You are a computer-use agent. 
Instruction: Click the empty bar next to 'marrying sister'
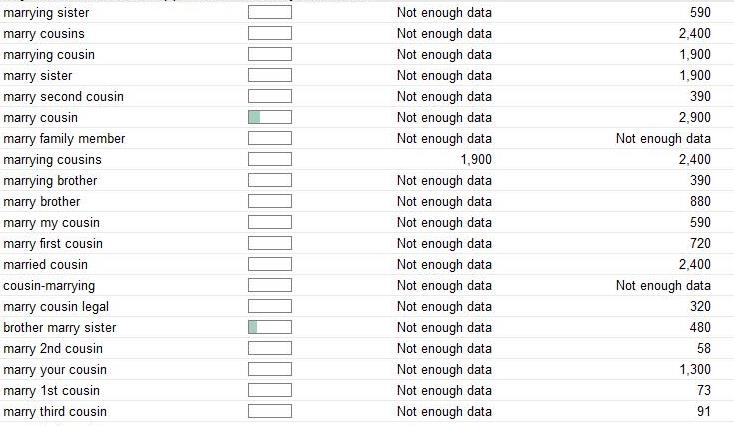click(270, 12)
